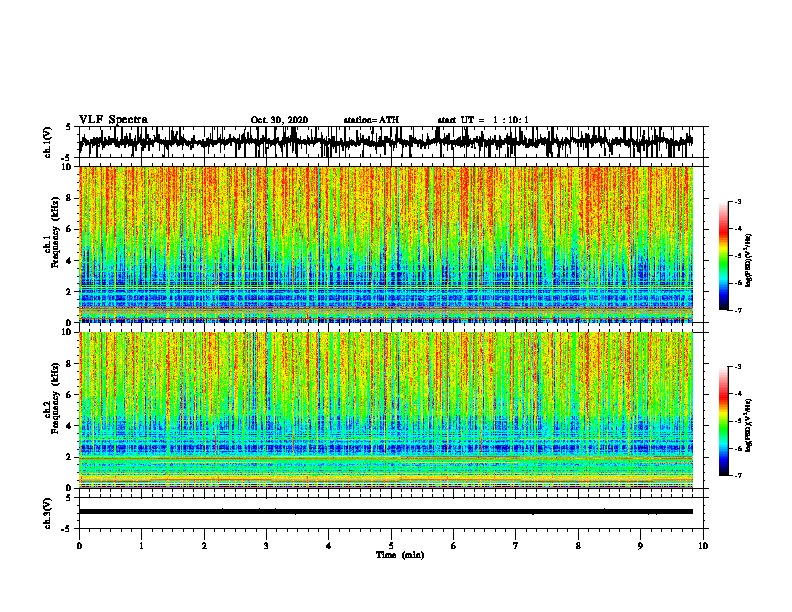Click the ch.1 frequency spectrogram plot

click(x=386, y=244)
